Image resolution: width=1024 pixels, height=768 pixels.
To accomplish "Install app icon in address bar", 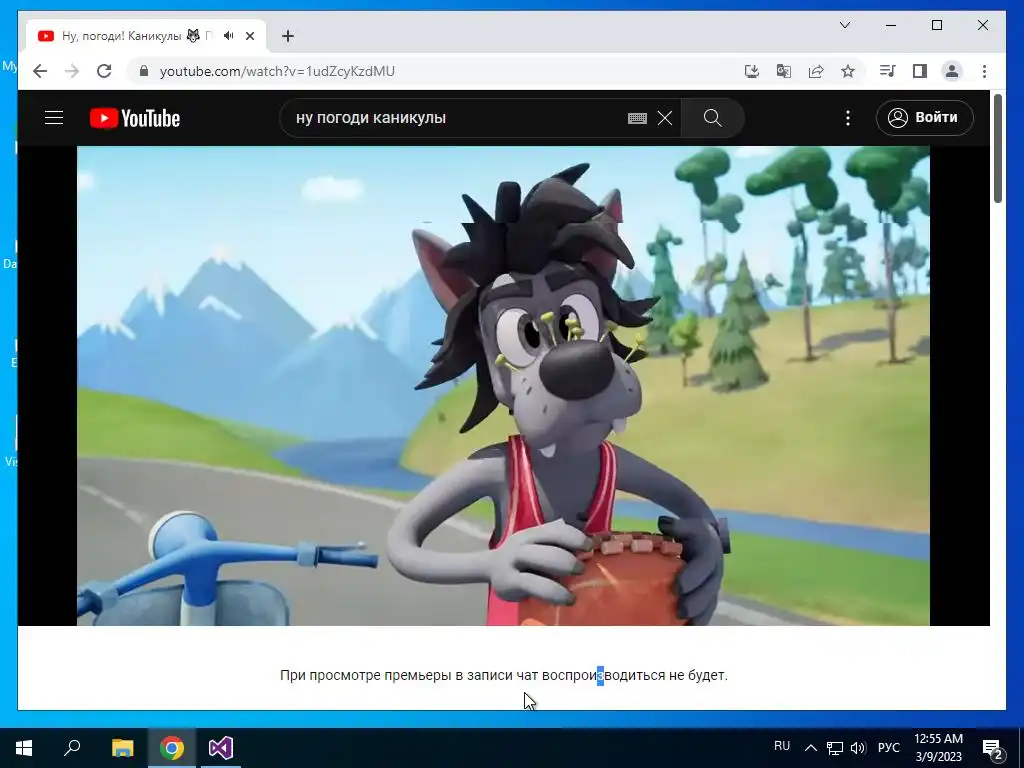I will (752, 71).
